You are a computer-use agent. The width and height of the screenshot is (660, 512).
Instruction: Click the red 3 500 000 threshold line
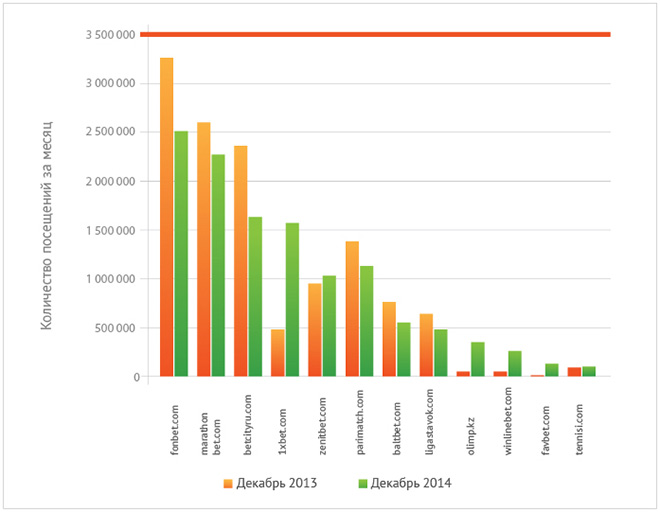(375, 35)
